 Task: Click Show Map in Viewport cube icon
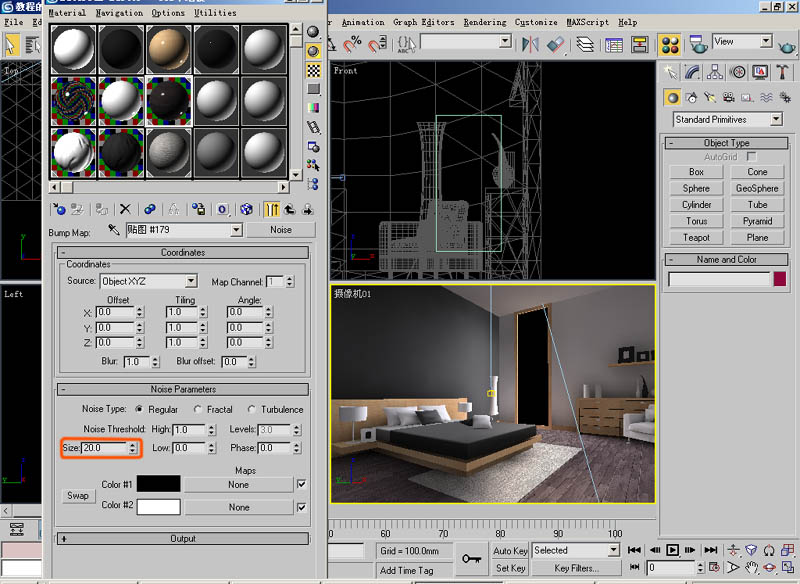pos(246,209)
